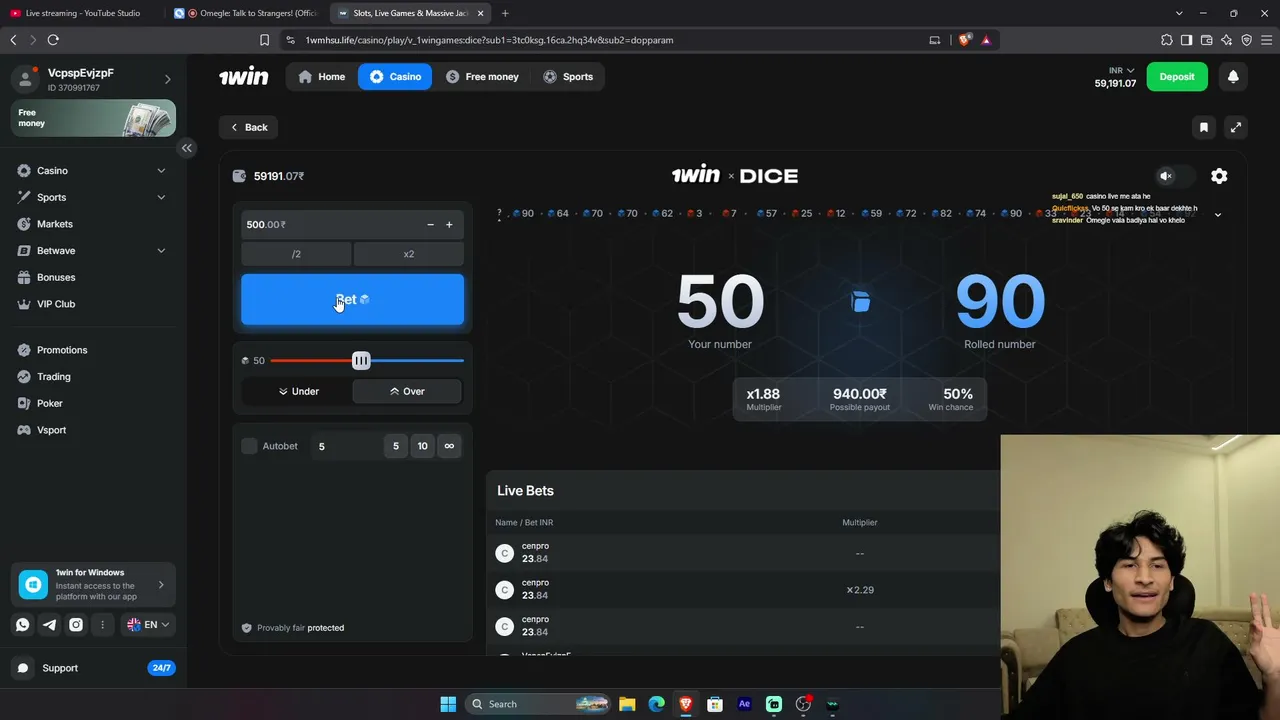This screenshot has width=1280, height=720.
Task: Switch to the Omegle browser tab
Action: [x=244, y=13]
